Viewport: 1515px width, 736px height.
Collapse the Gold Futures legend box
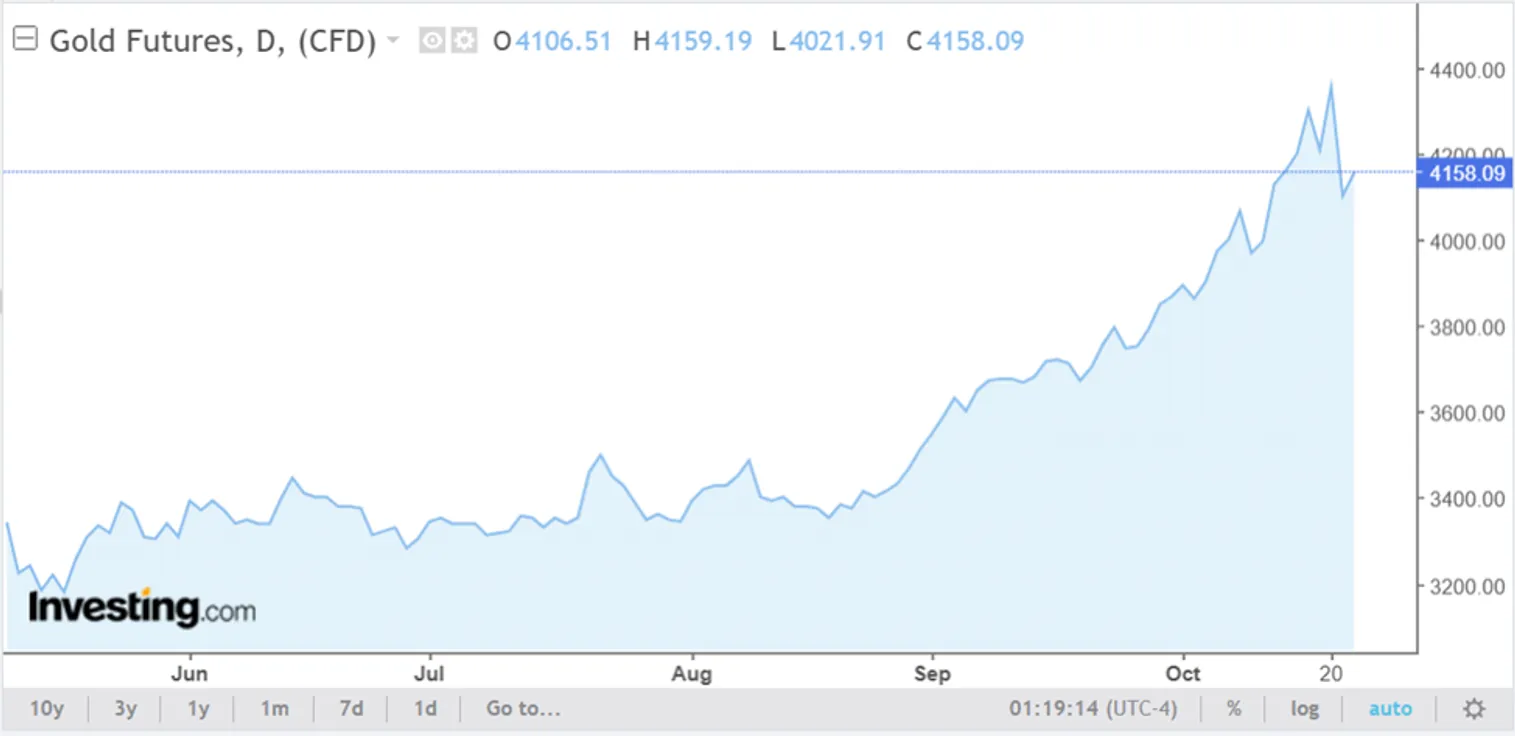24,41
